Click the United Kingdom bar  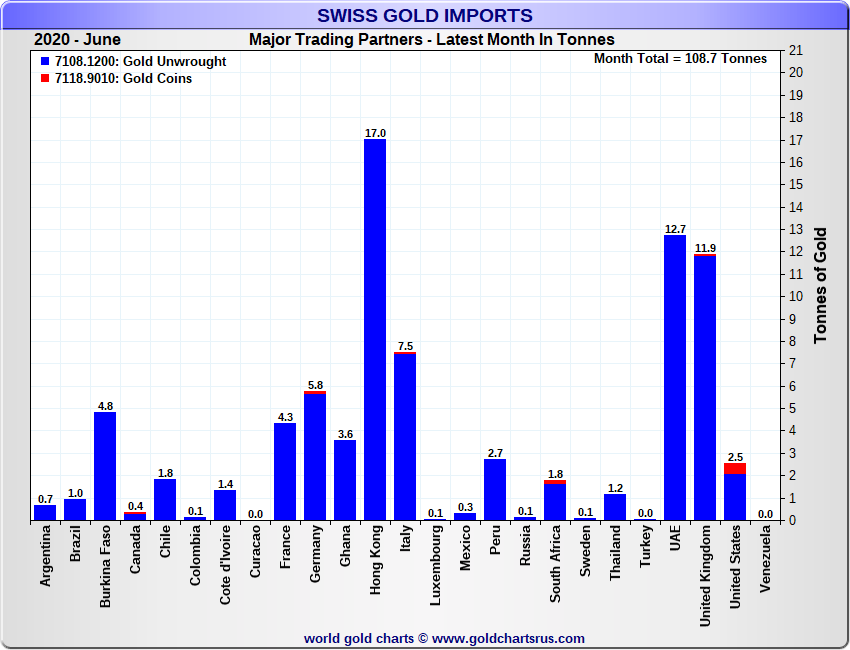point(705,388)
